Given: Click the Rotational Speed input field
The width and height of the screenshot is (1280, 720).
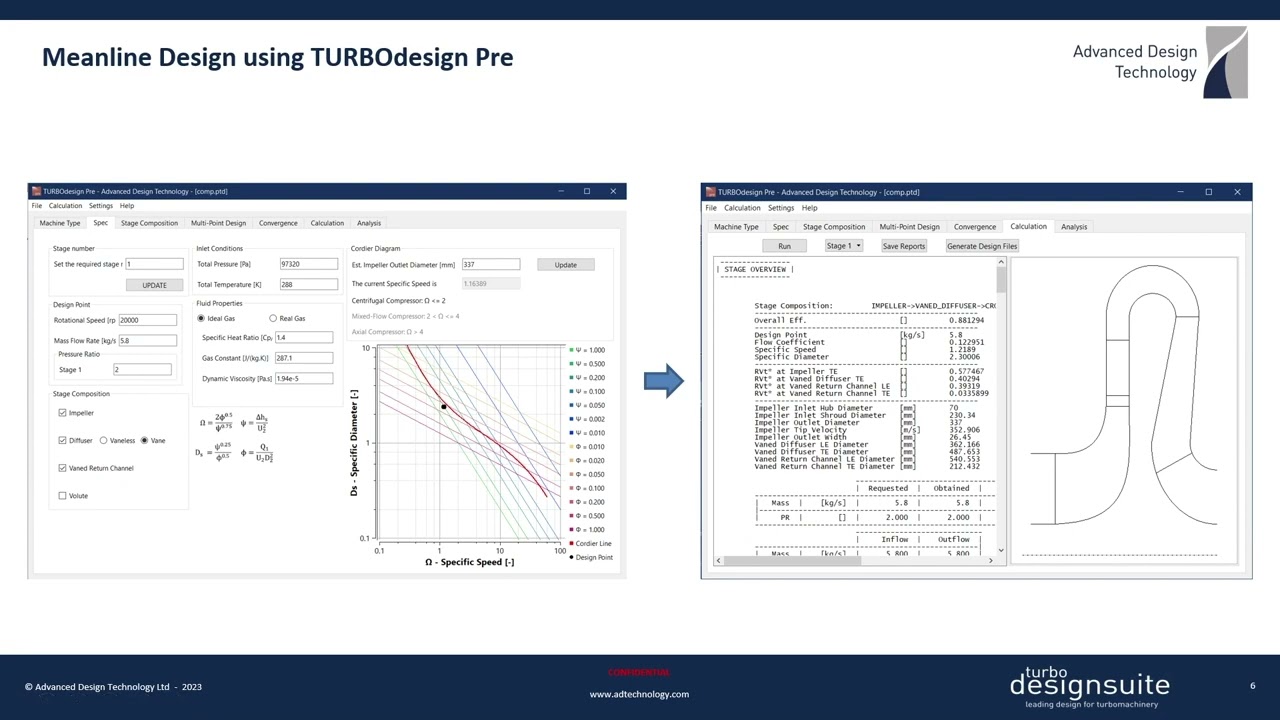Looking at the screenshot, I should coord(147,320).
